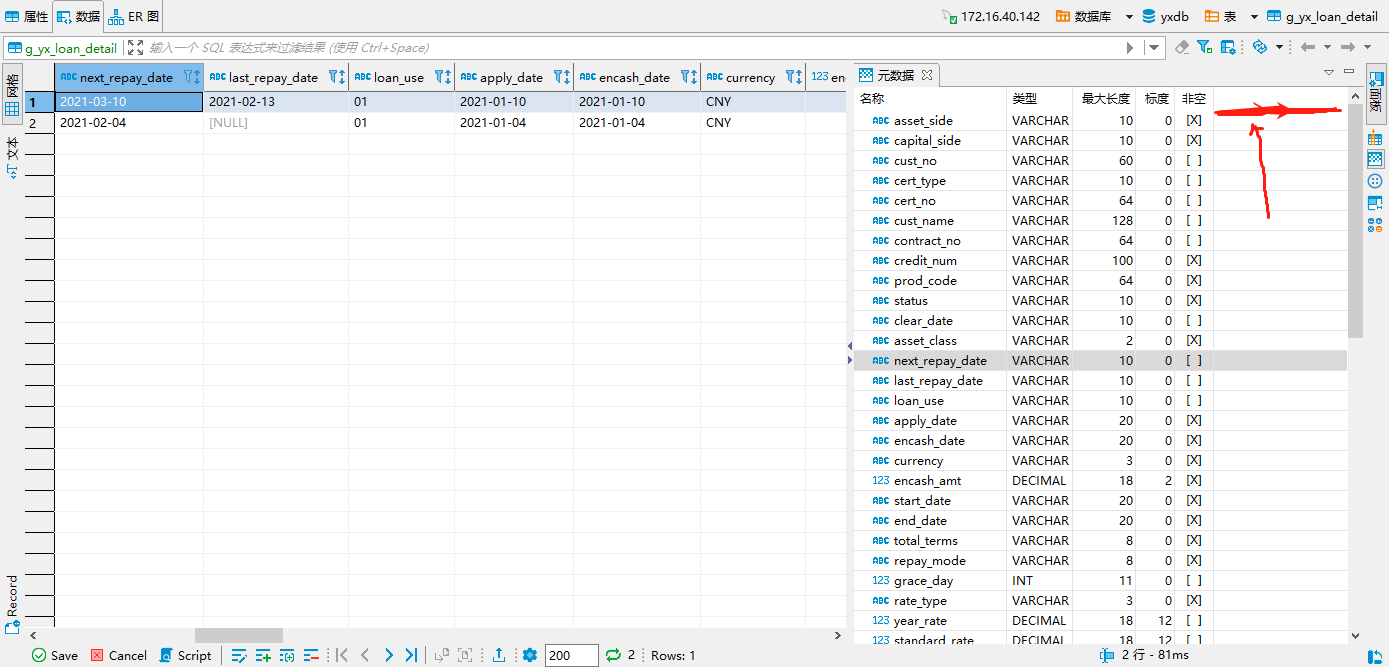Click the not-null box for cust_no
The width and height of the screenshot is (1389, 667).
pyautogui.click(x=1193, y=160)
